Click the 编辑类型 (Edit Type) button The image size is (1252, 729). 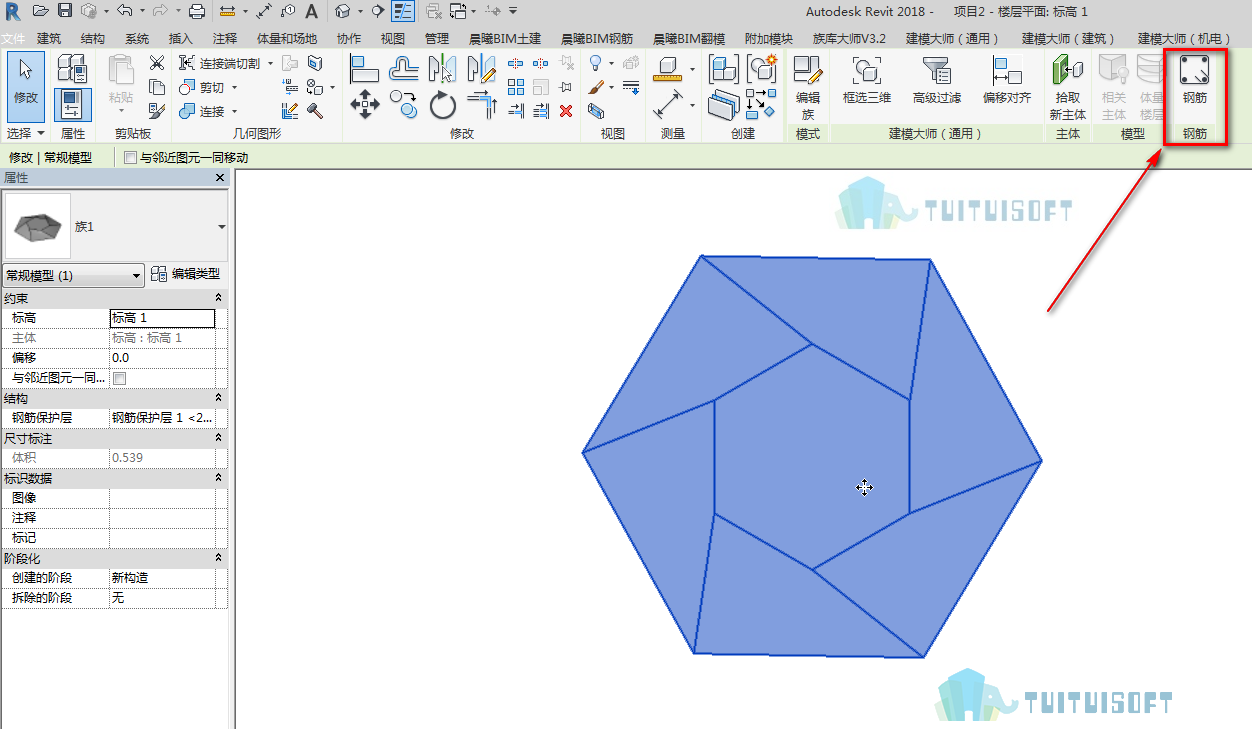pyautogui.click(x=186, y=274)
